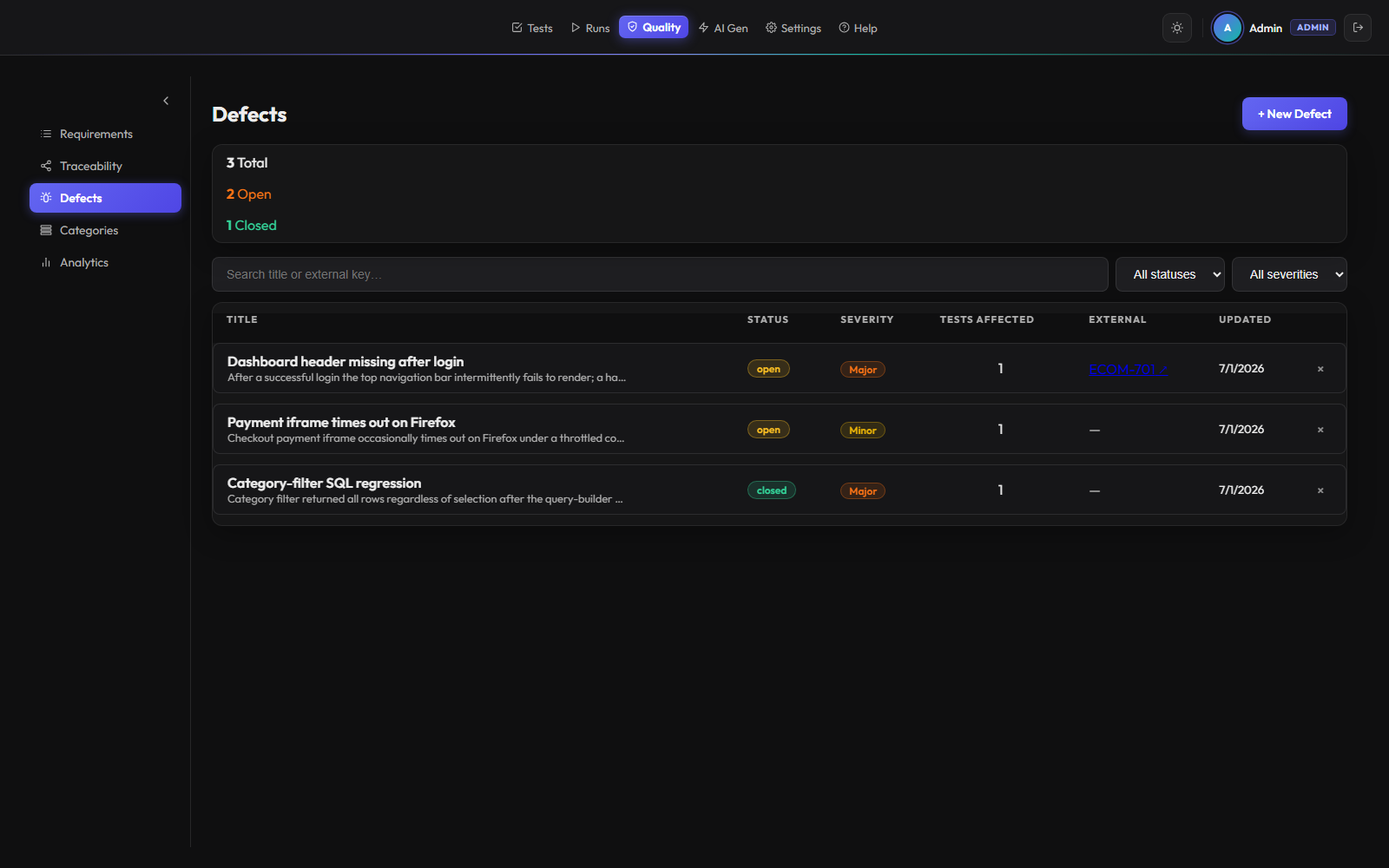Click the New Defect button
The image size is (1389, 868).
[1294, 114]
